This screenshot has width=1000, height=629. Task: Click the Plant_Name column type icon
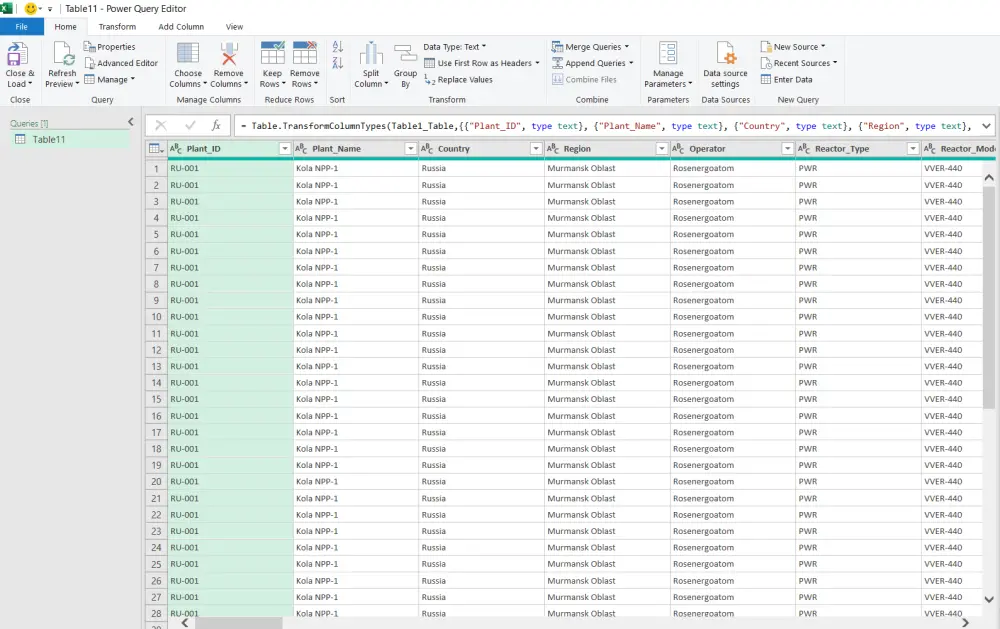tap(301, 149)
